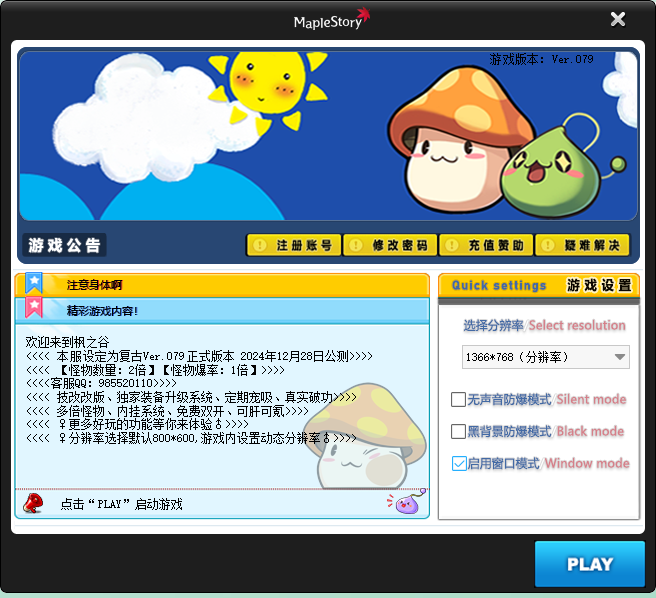
Task: Click the resolution dropdown arrow
Action: coord(620,357)
